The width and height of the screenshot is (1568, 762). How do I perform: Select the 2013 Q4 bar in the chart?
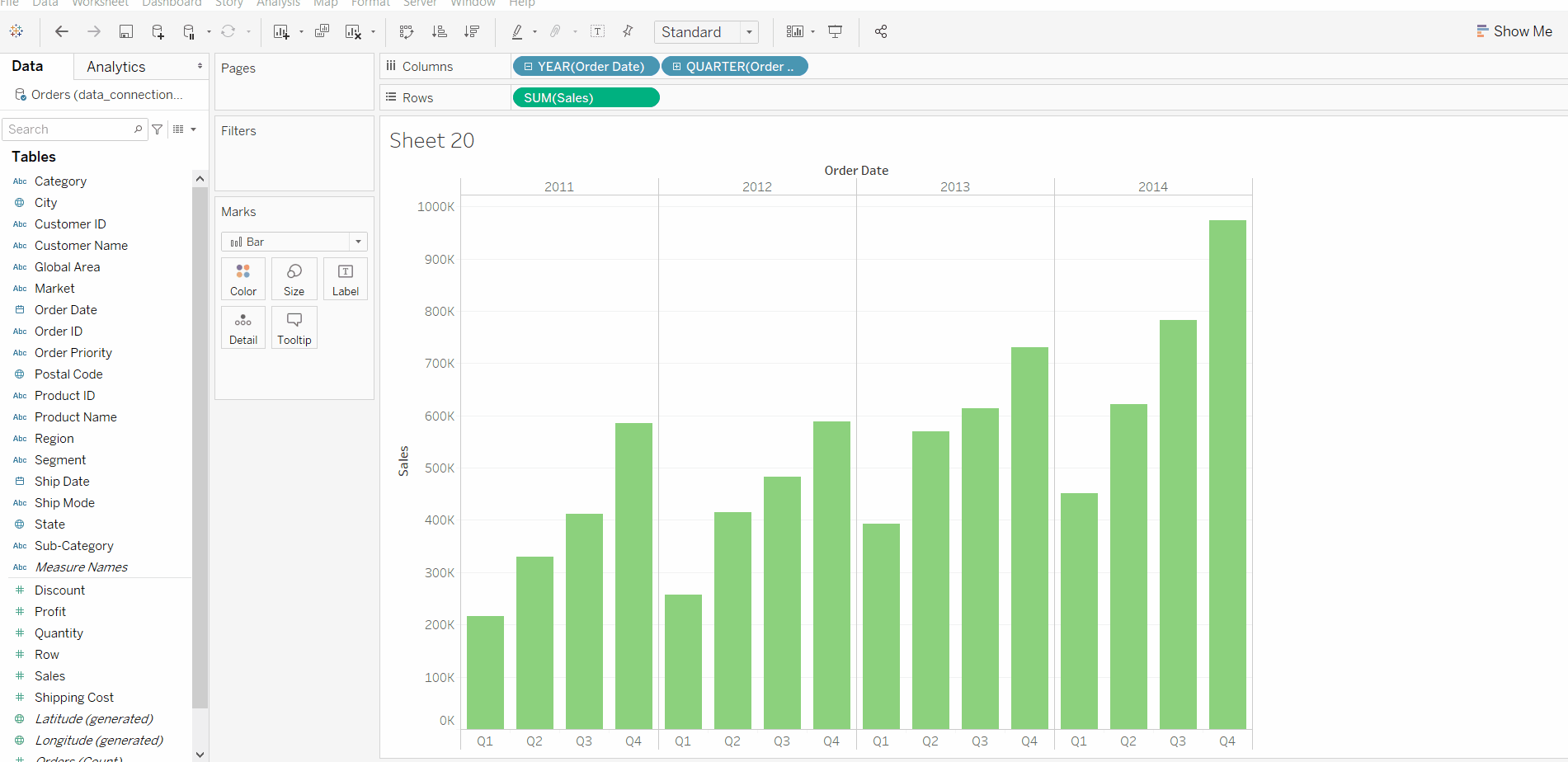pyautogui.click(x=1029, y=538)
